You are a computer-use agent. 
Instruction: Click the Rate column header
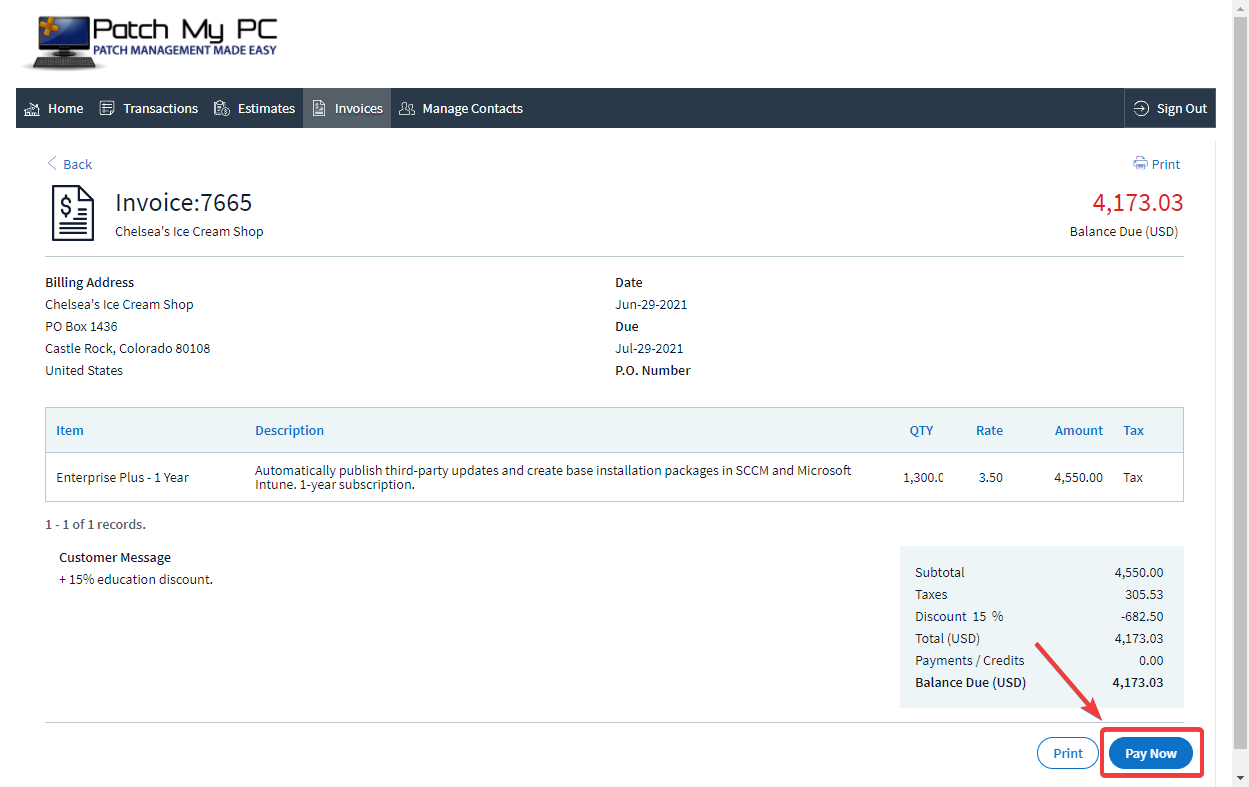tap(990, 430)
